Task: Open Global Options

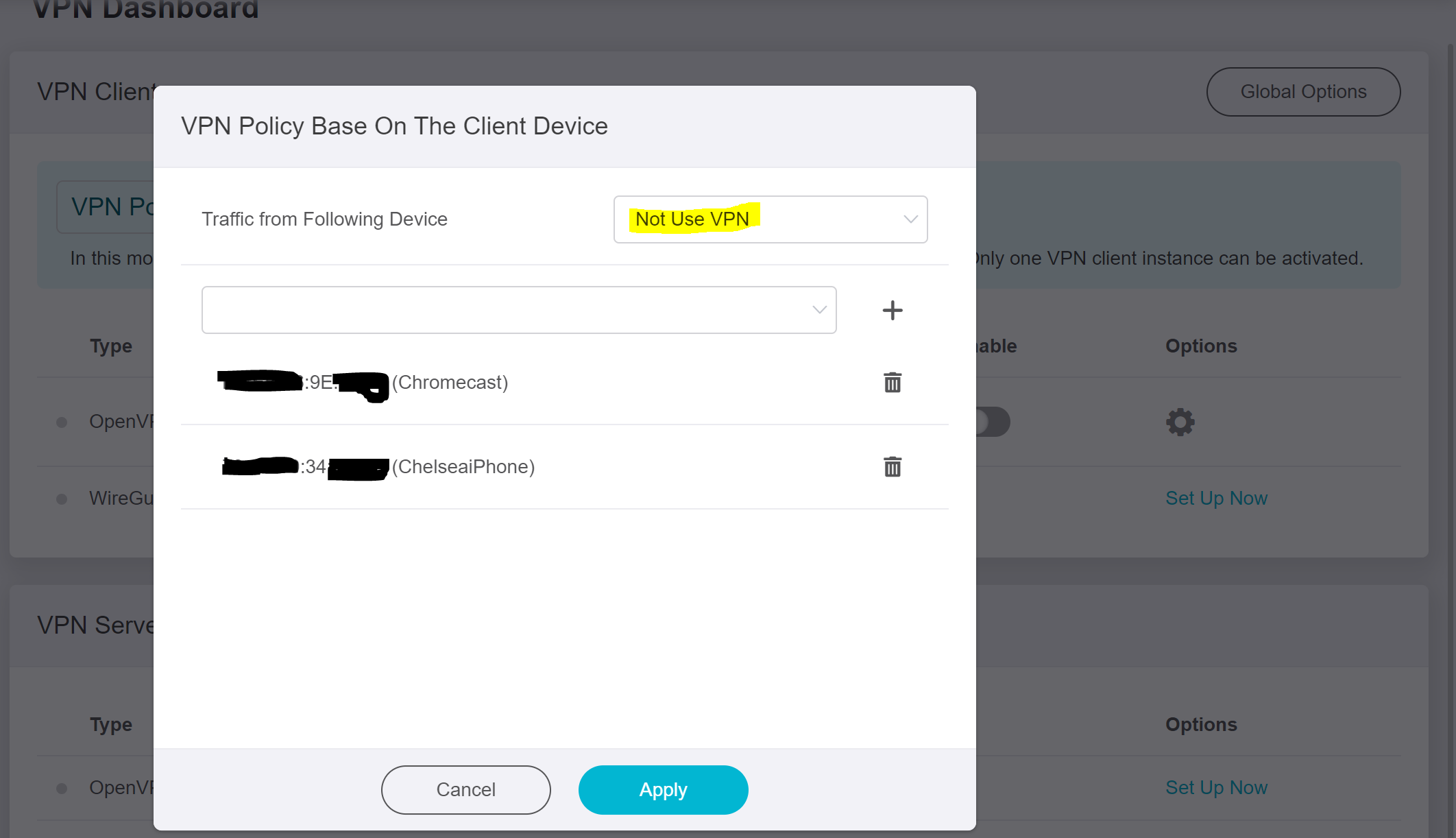Action: (x=1302, y=92)
